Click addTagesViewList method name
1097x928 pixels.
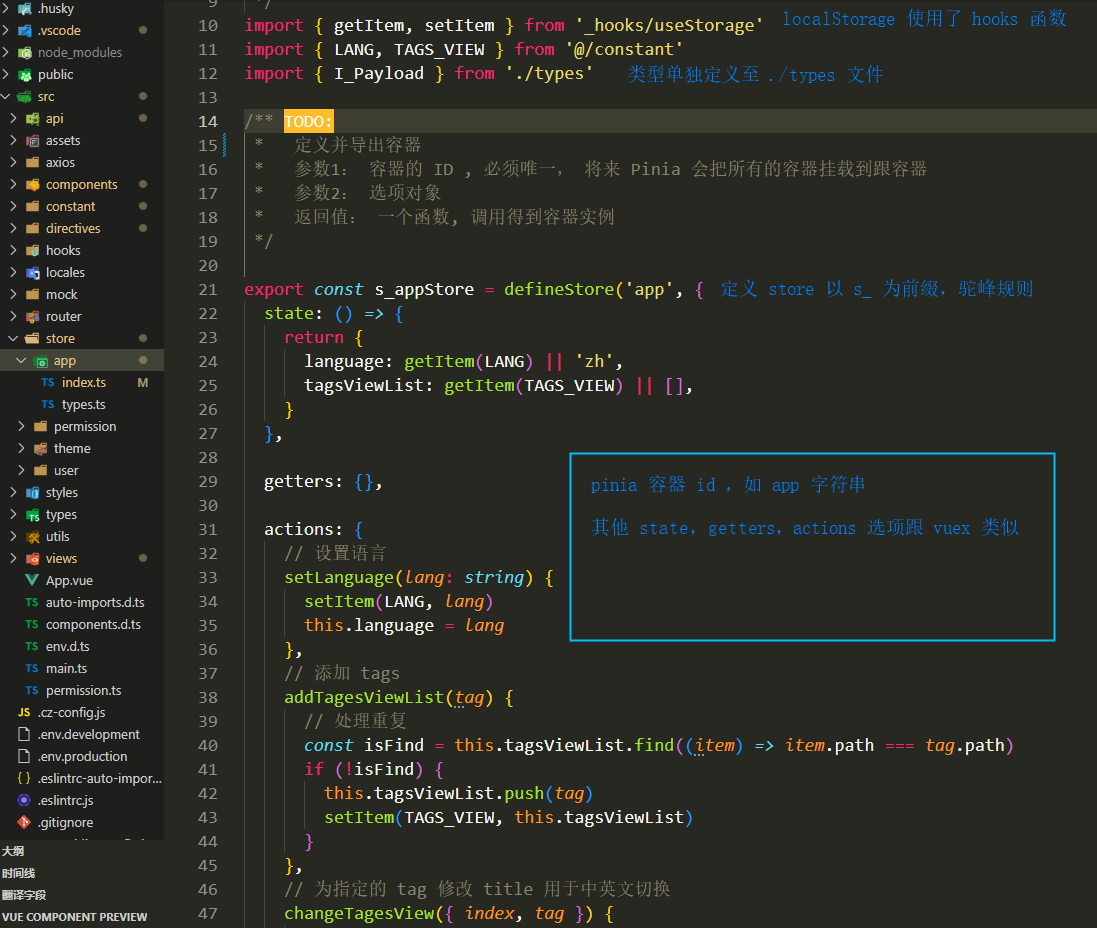pos(364,698)
